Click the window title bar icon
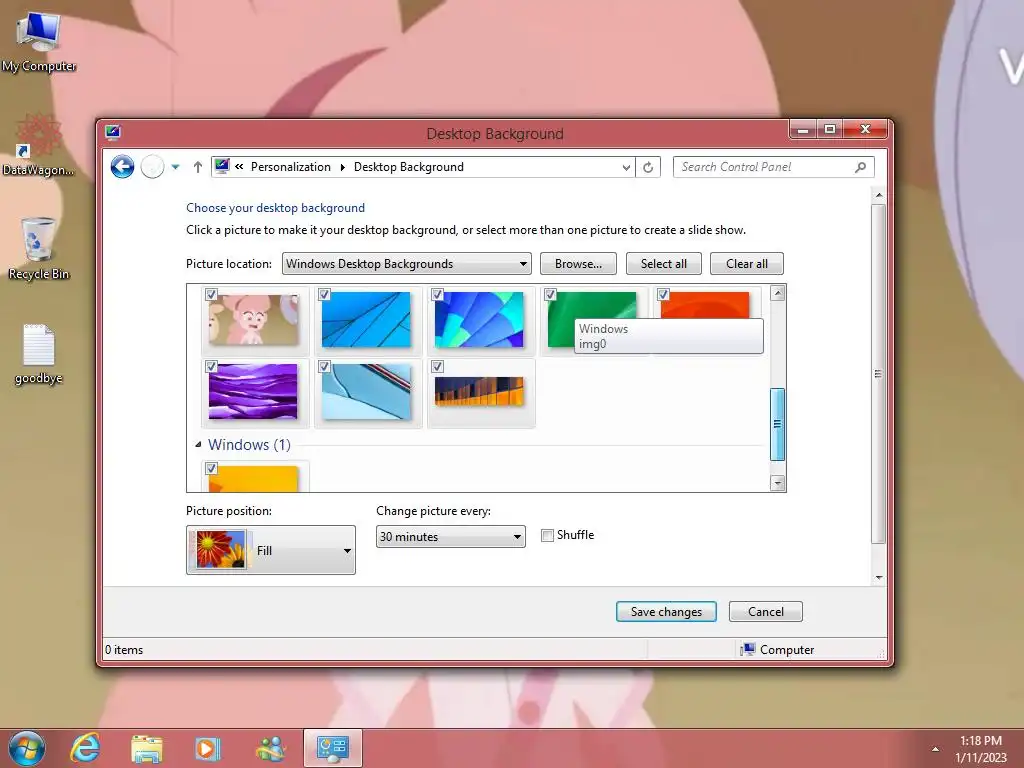The image size is (1024, 768). pyautogui.click(x=113, y=133)
